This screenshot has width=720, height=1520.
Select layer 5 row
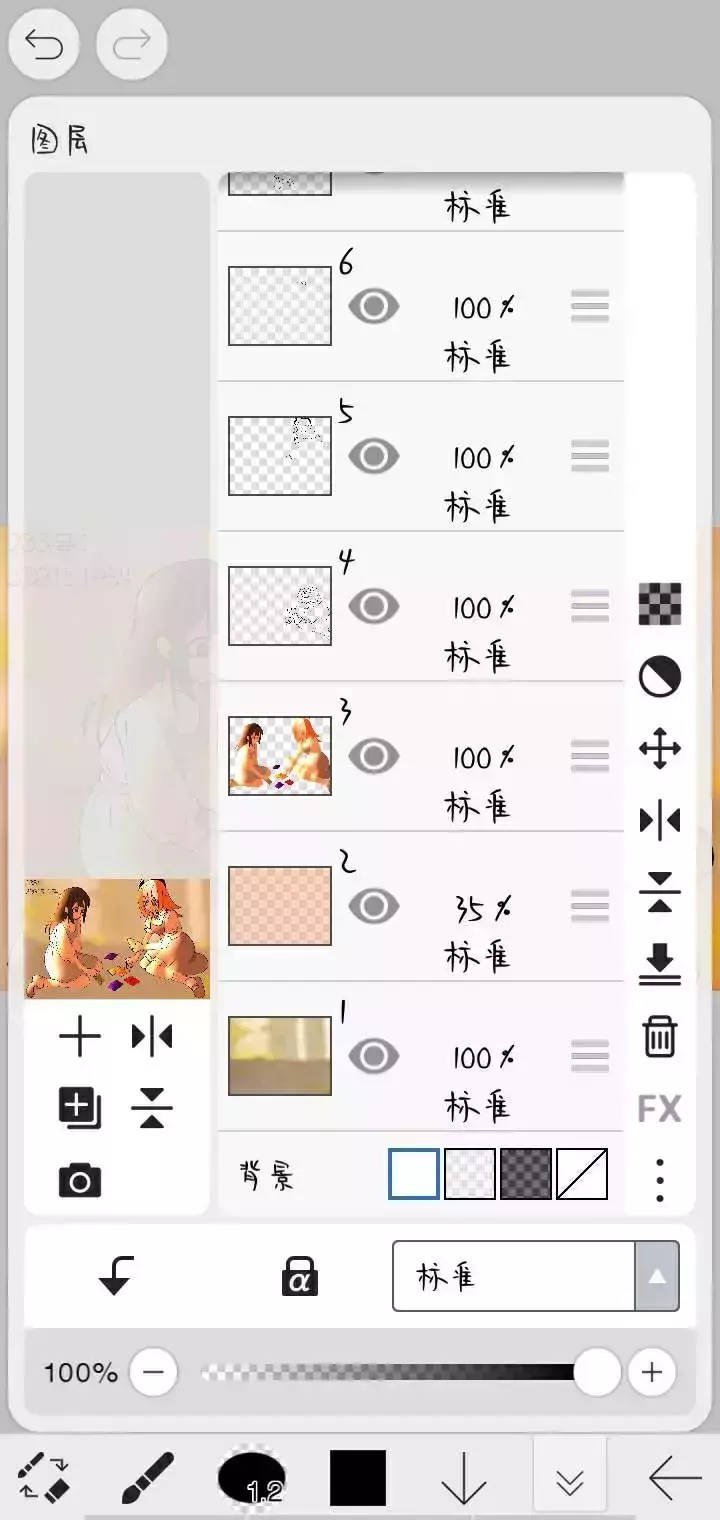pyautogui.click(x=421, y=457)
